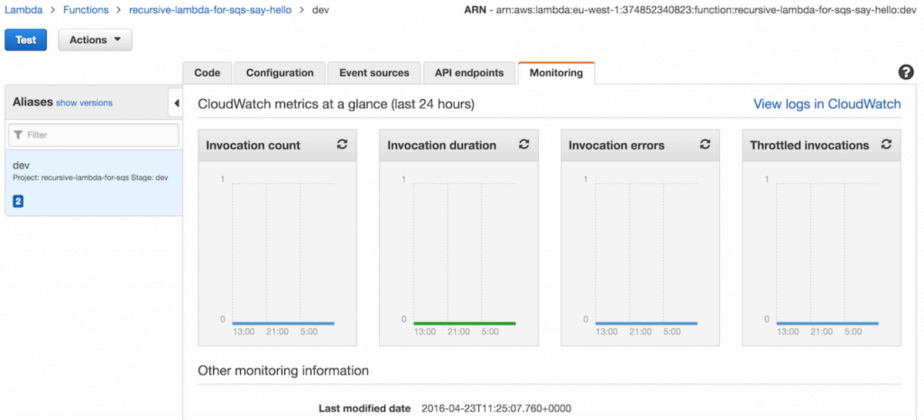
Task: Select the Event sources tab
Action: click(x=374, y=73)
